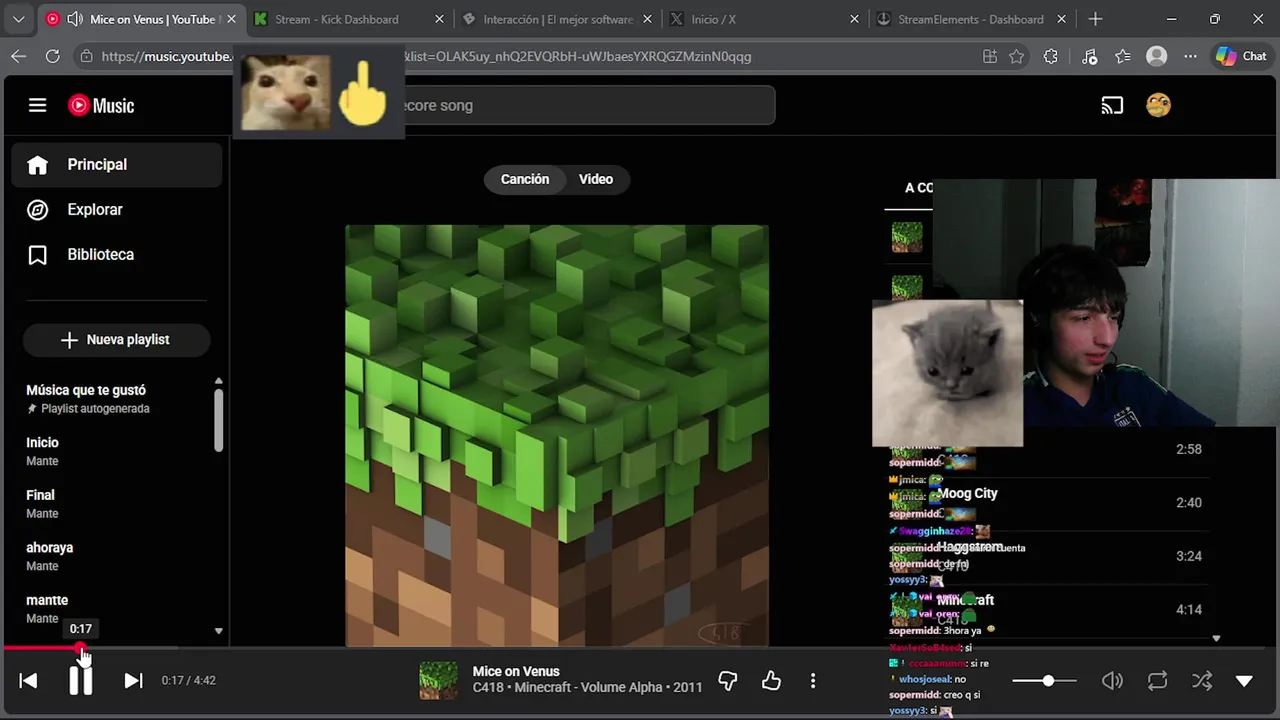The width and height of the screenshot is (1280, 720).
Task: Open Copilot Chat
Action: click(1241, 57)
